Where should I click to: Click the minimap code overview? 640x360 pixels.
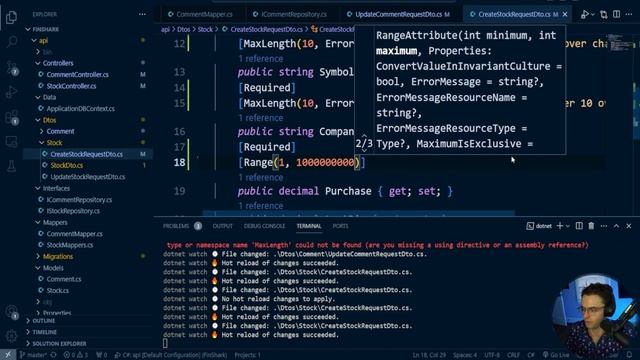tap(620, 43)
